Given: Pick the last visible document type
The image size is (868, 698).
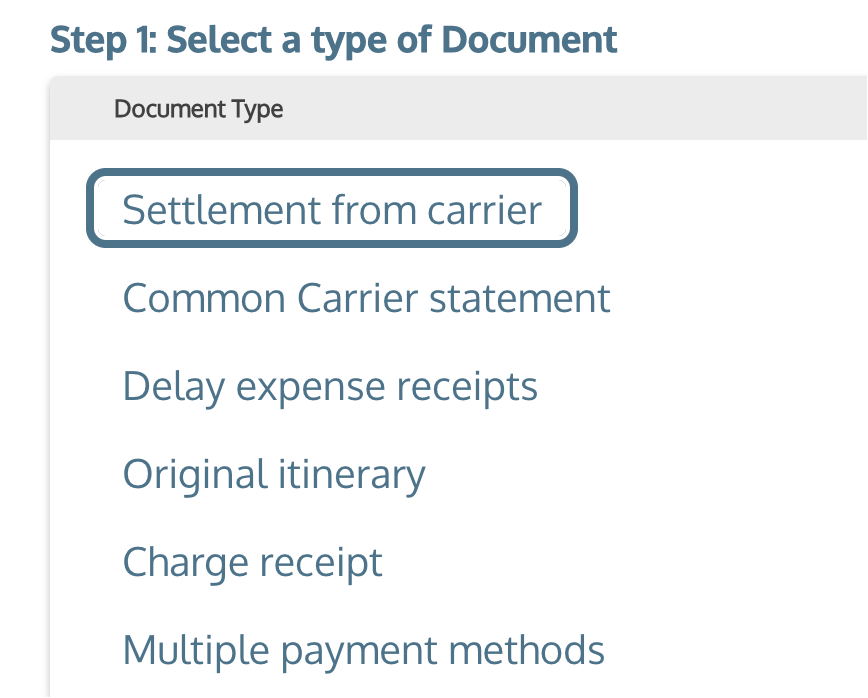Looking at the screenshot, I should (363, 650).
